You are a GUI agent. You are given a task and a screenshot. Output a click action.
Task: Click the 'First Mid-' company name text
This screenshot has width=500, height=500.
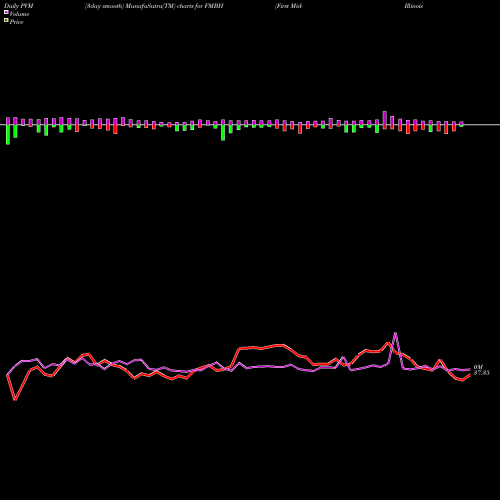click(x=289, y=6)
